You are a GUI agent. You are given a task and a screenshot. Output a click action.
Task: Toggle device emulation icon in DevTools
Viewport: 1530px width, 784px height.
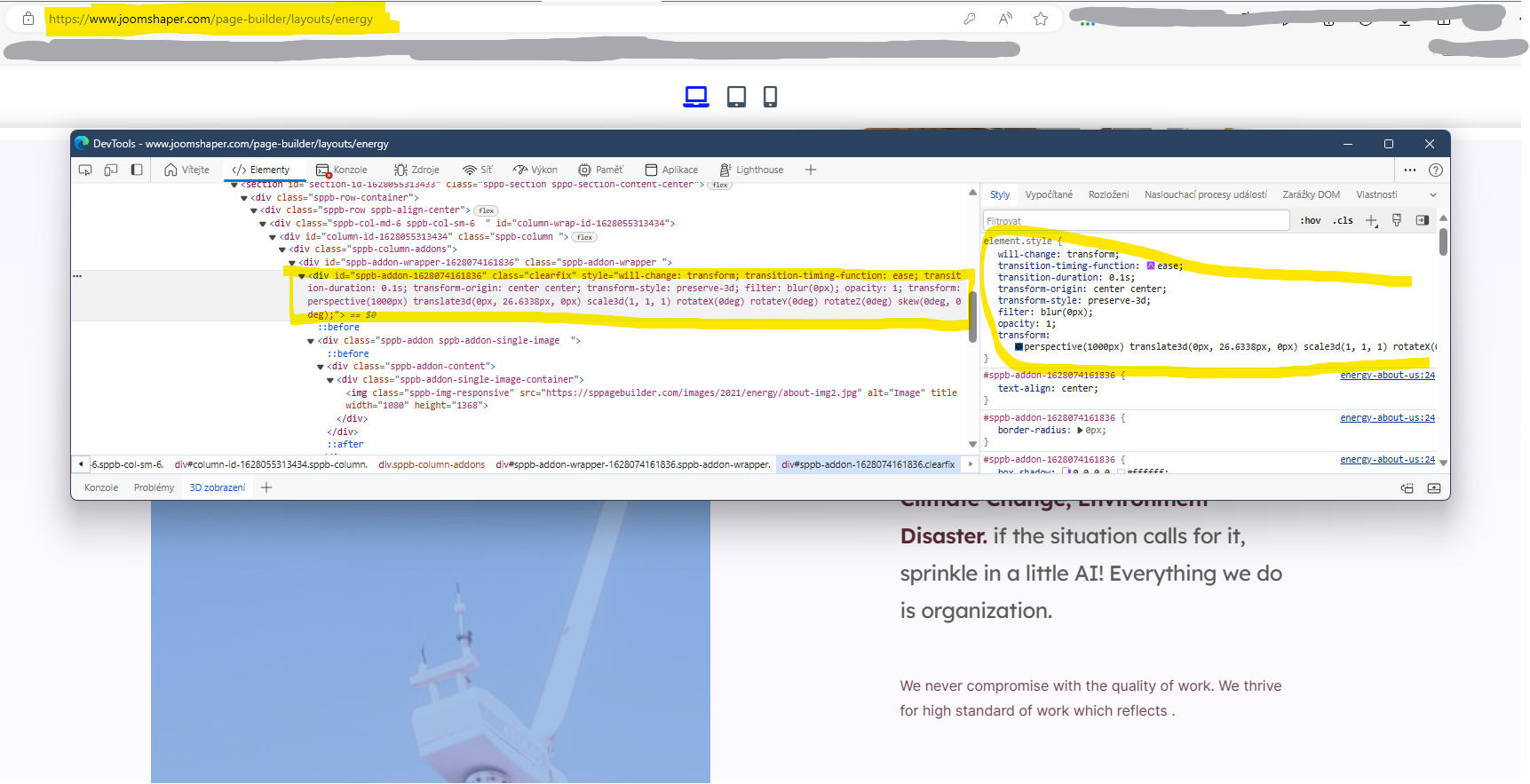tap(111, 170)
